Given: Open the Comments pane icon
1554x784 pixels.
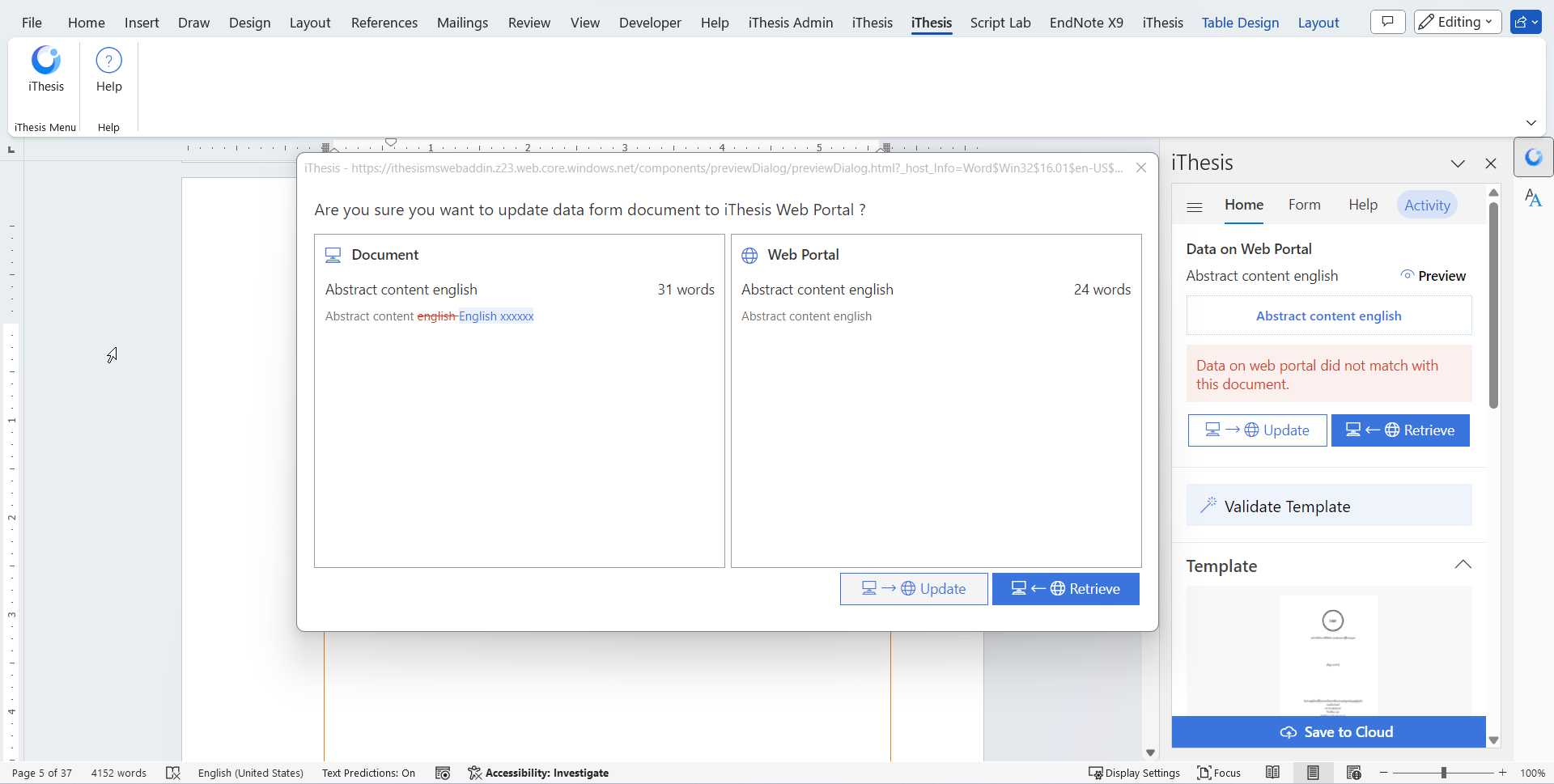Looking at the screenshot, I should (x=1387, y=22).
